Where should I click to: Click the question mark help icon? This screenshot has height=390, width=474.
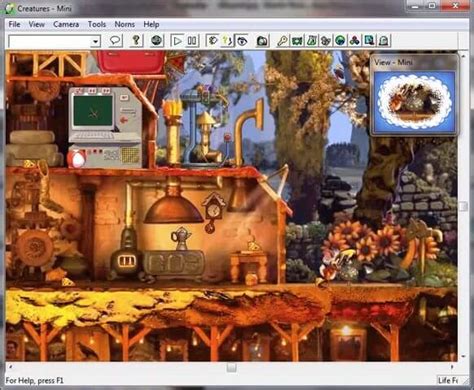[x=136, y=41]
